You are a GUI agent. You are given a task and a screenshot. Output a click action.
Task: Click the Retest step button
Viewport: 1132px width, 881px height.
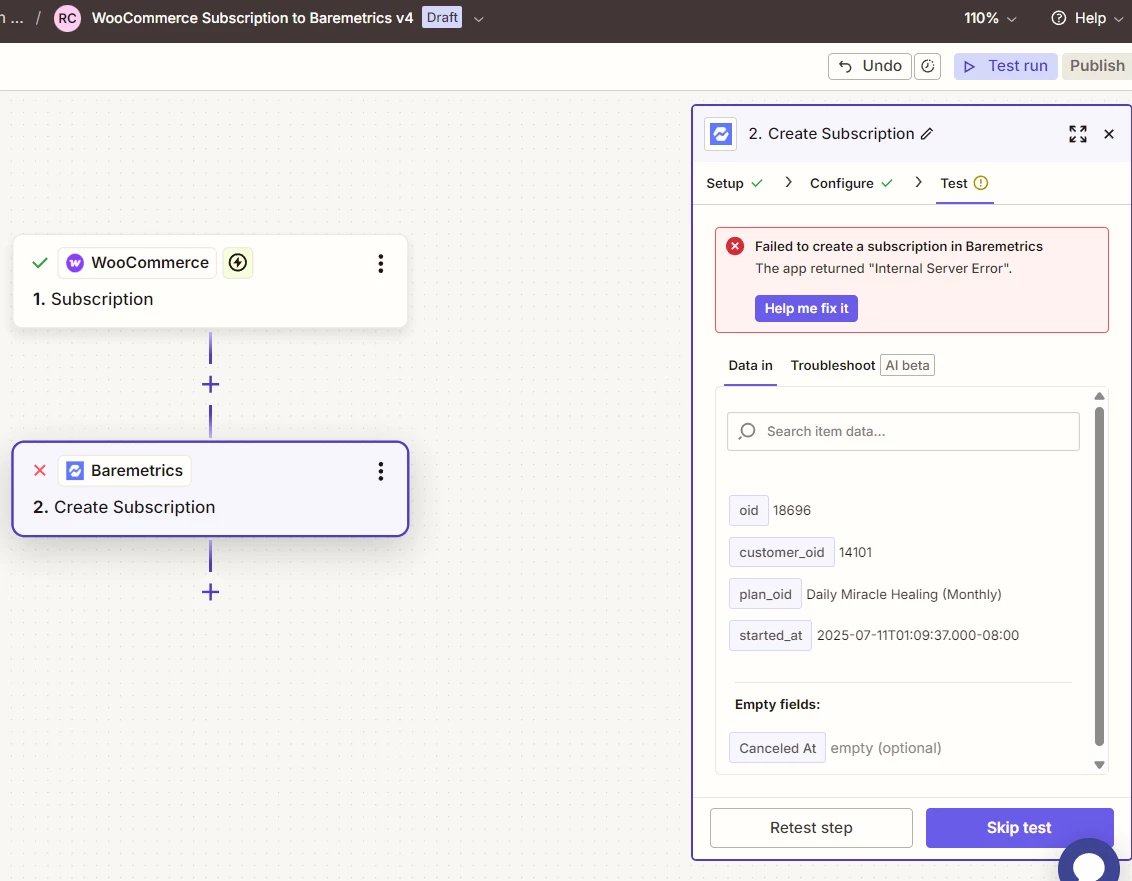pyautogui.click(x=811, y=828)
